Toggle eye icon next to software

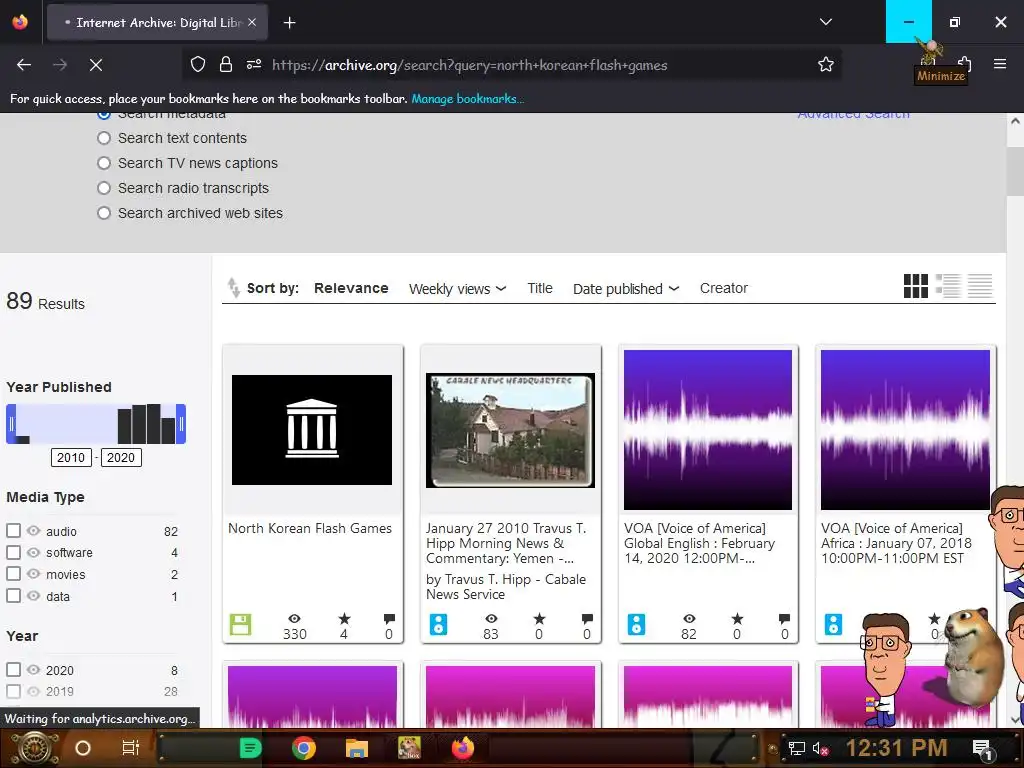pyautogui.click(x=33, y=552)
